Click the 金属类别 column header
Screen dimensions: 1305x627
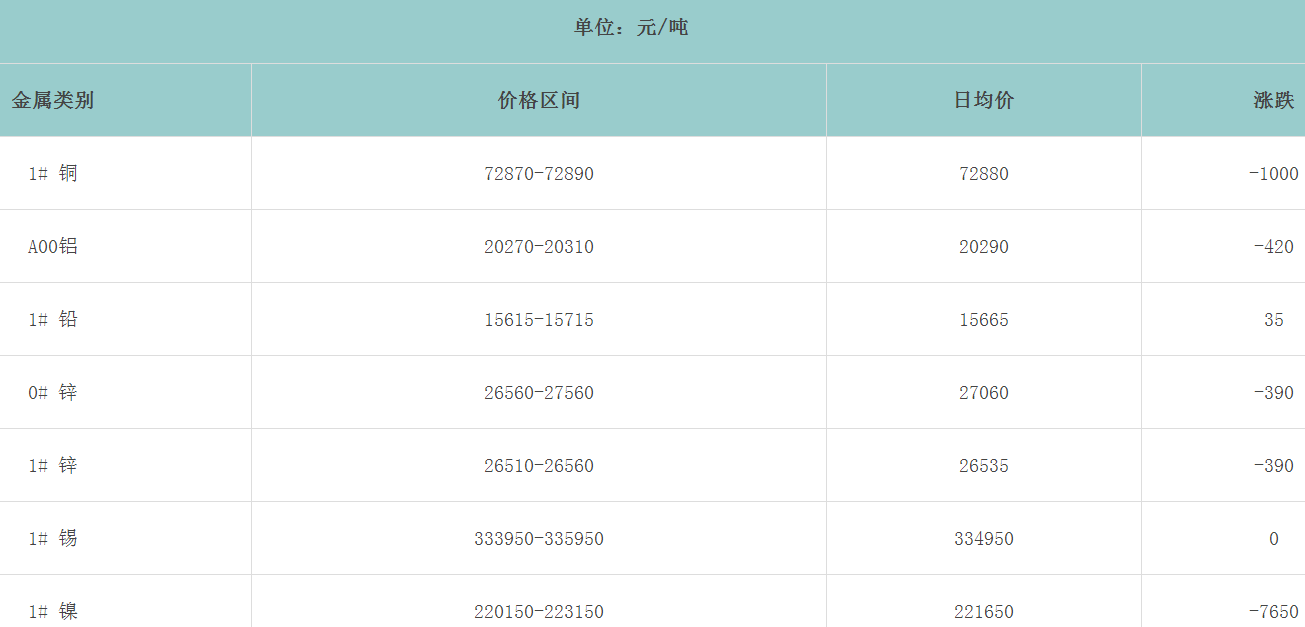point(53,100)
